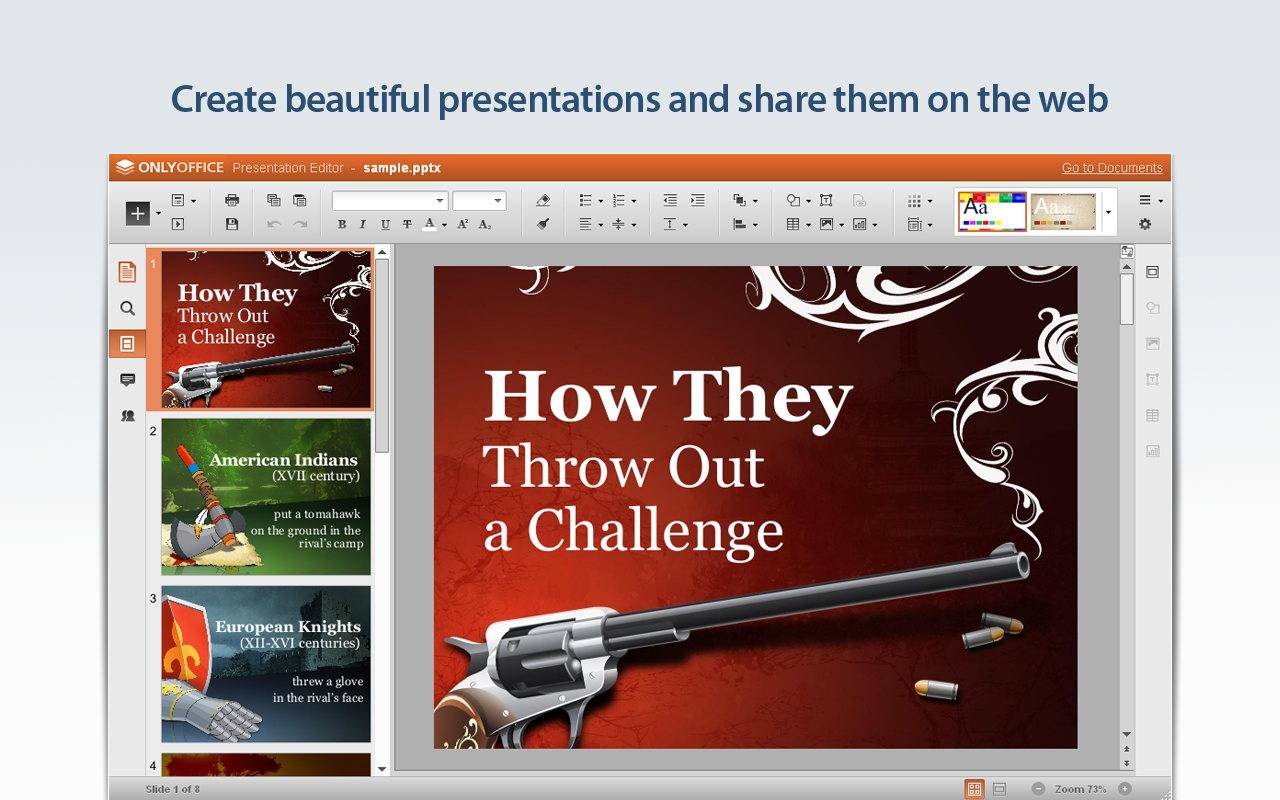This screenshot has width=1280, height=800.
Task: Follow the Go to Documents link
Action: point(1112,168)
